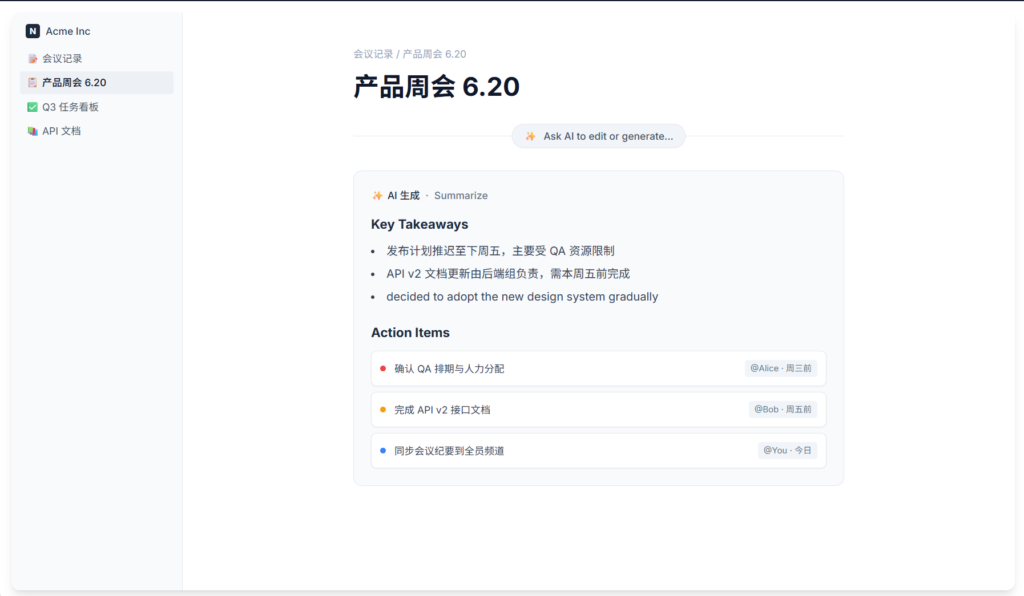Click the AI 生成 label
Screen dimensions: 1024x596
pyautogui.click(x=404, y=195)
